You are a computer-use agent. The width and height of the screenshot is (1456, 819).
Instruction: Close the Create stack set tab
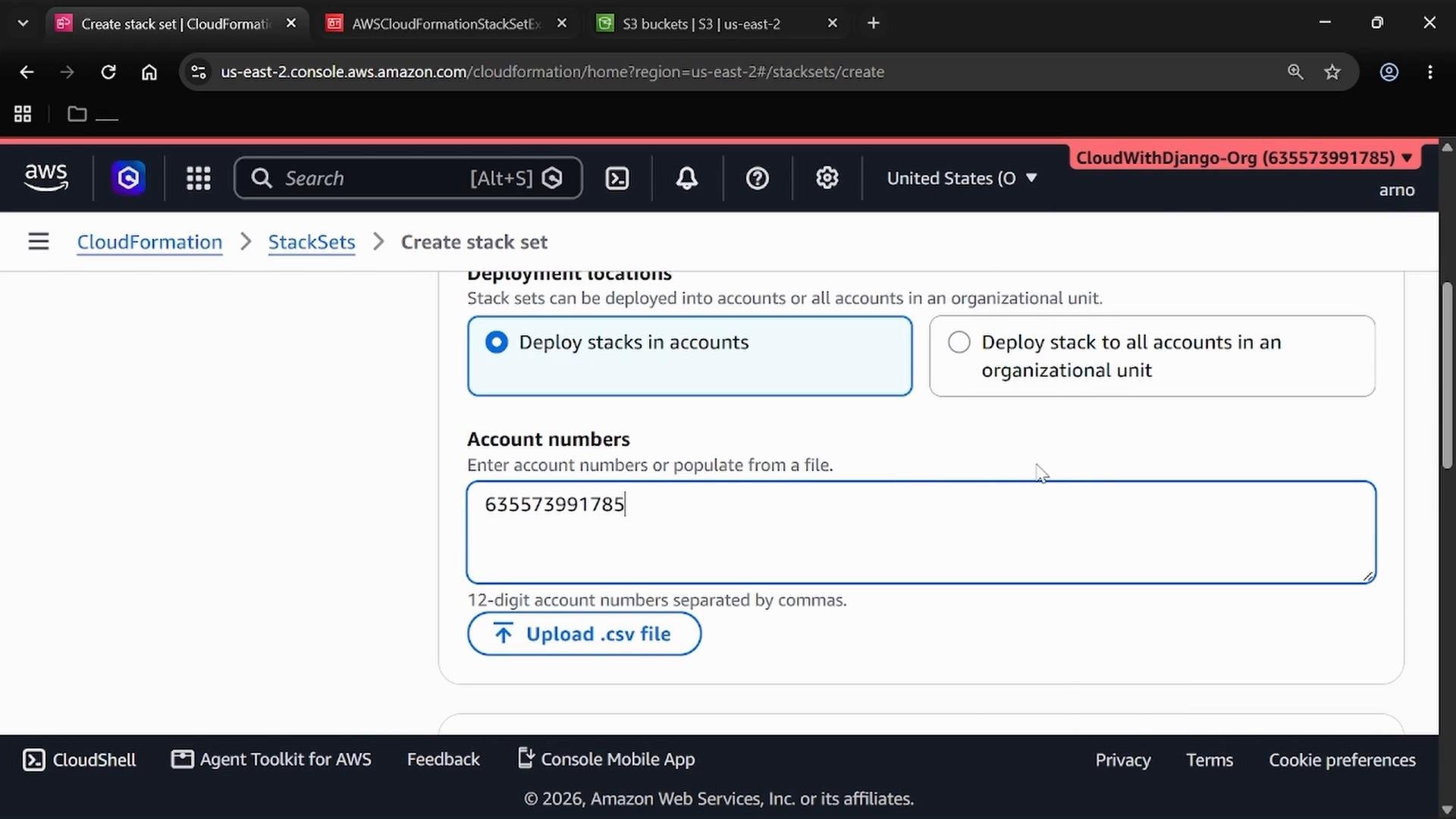point(291,24)
